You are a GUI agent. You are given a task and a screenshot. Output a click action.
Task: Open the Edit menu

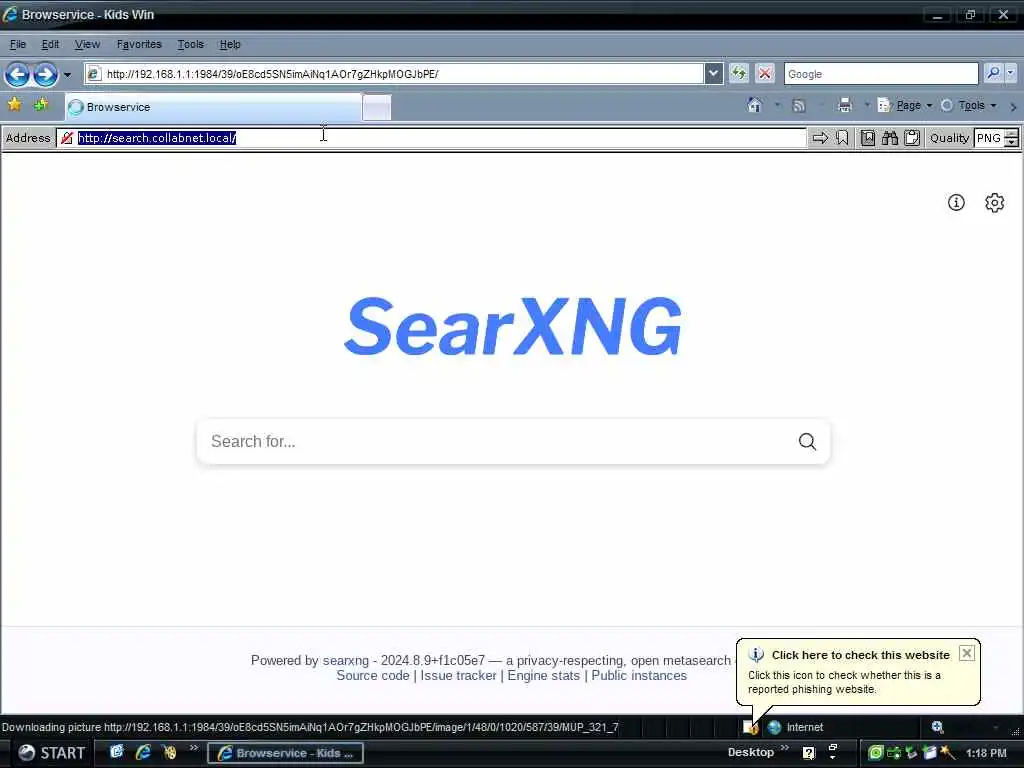[50, 44]
